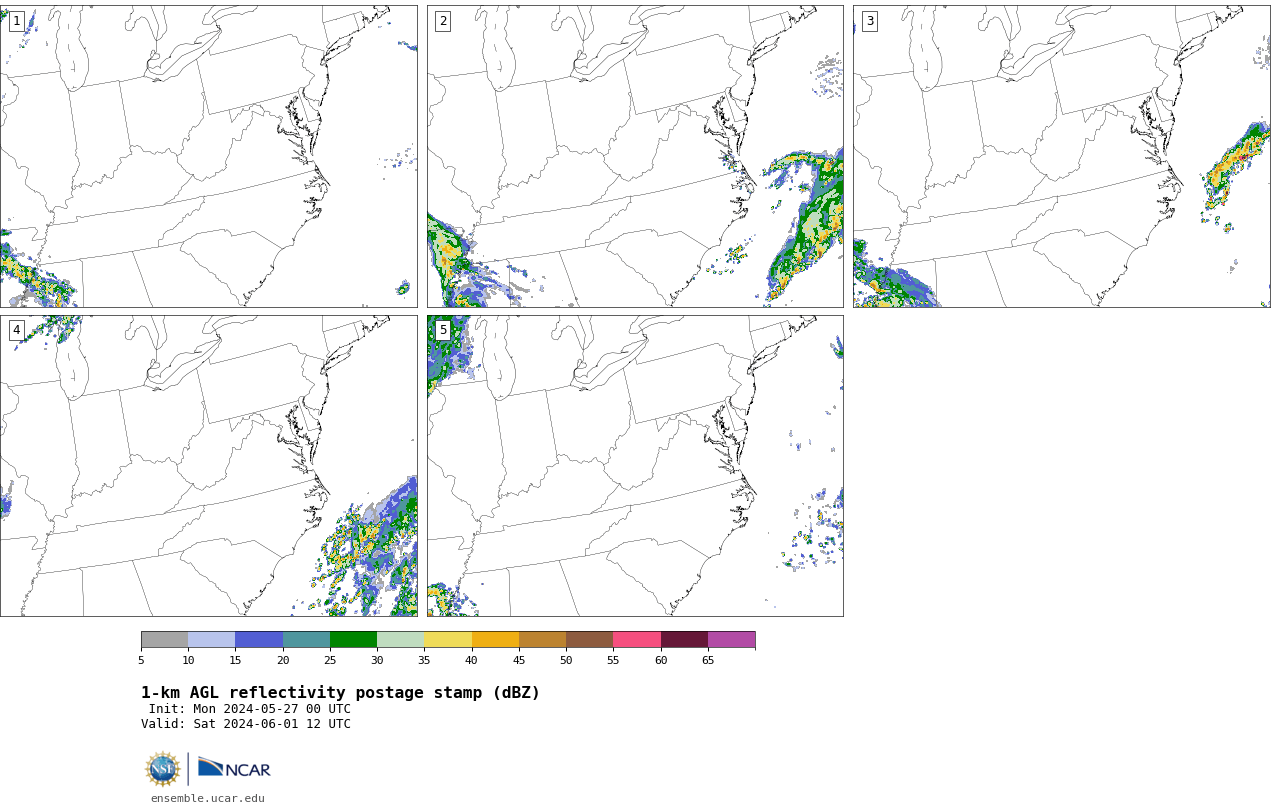Viewport: 1280px width, 809px height.
Task: Click the number label on panel 5
Action: click(x=443, y=330)
